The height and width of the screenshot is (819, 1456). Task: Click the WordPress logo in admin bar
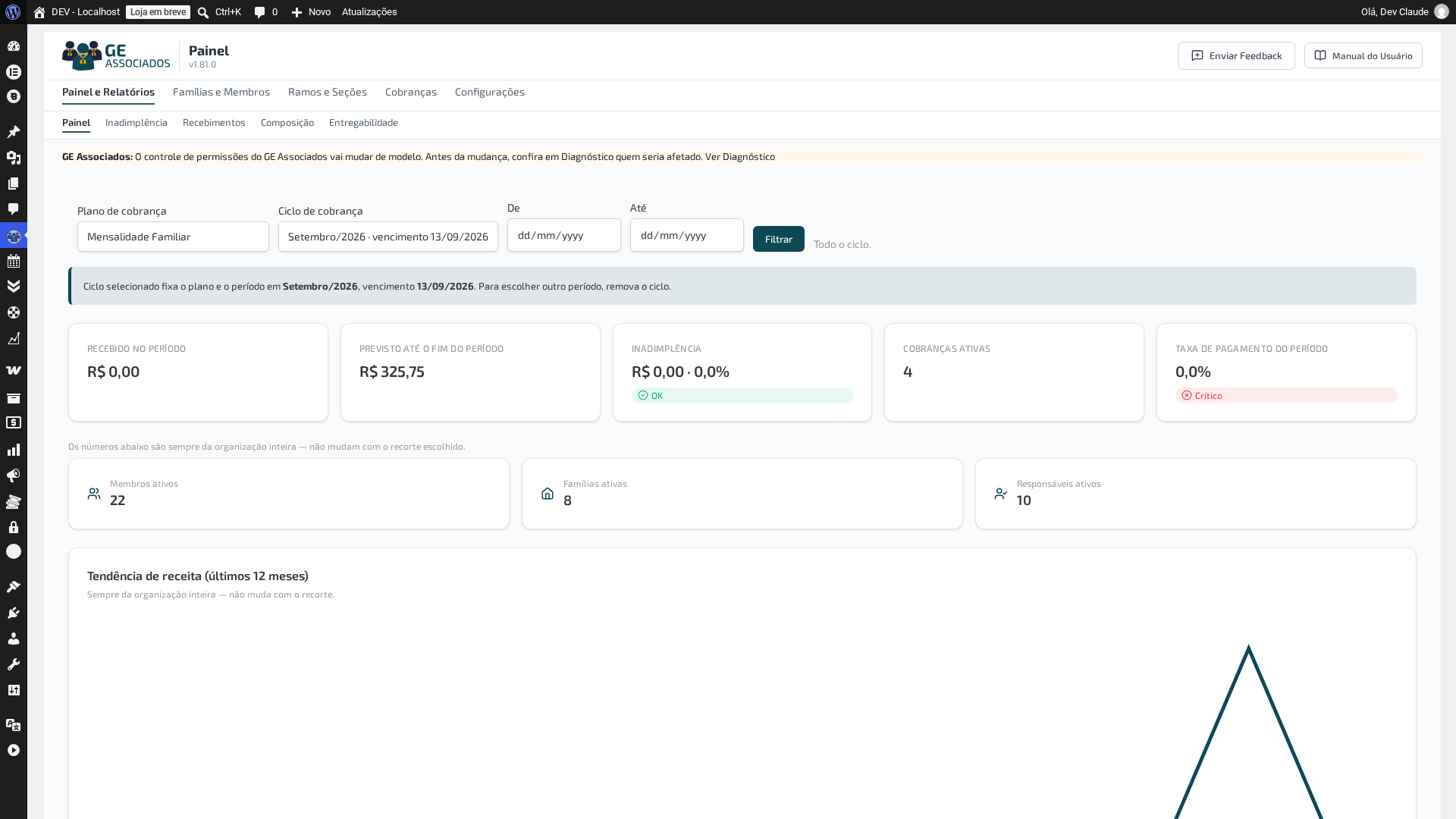click(13, 12)
